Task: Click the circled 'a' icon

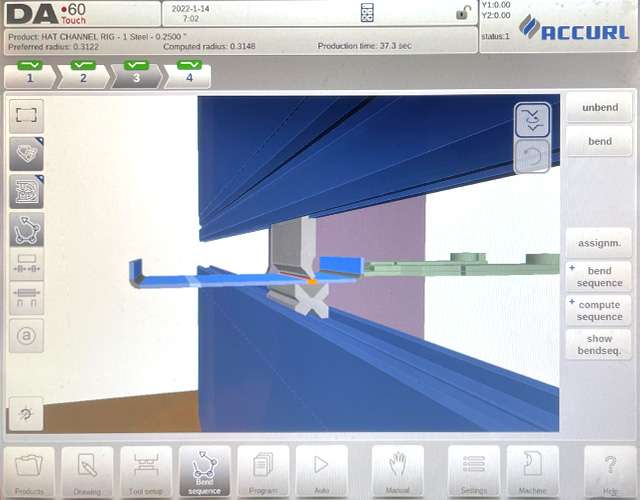Action: 27,336
